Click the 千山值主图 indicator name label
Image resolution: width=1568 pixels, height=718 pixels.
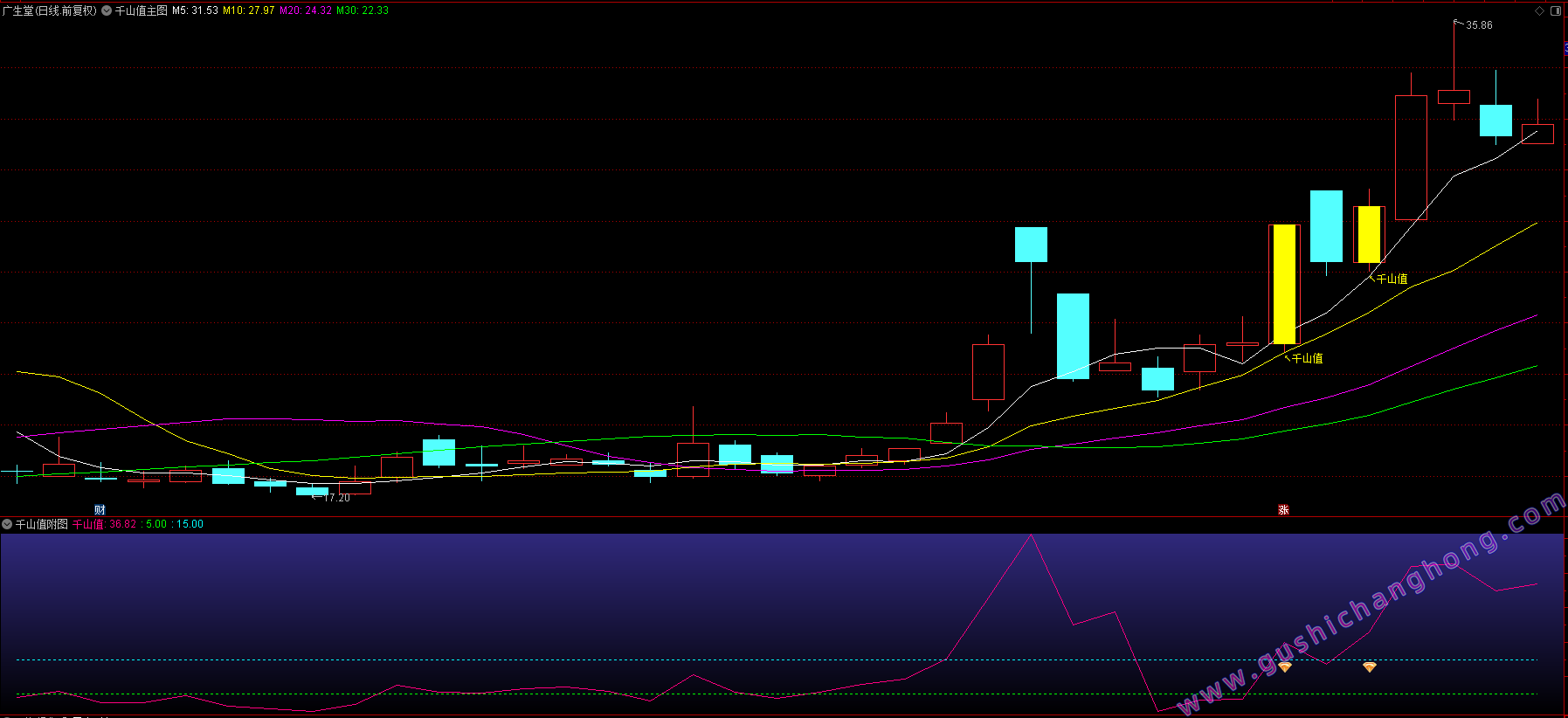point(142,10)
